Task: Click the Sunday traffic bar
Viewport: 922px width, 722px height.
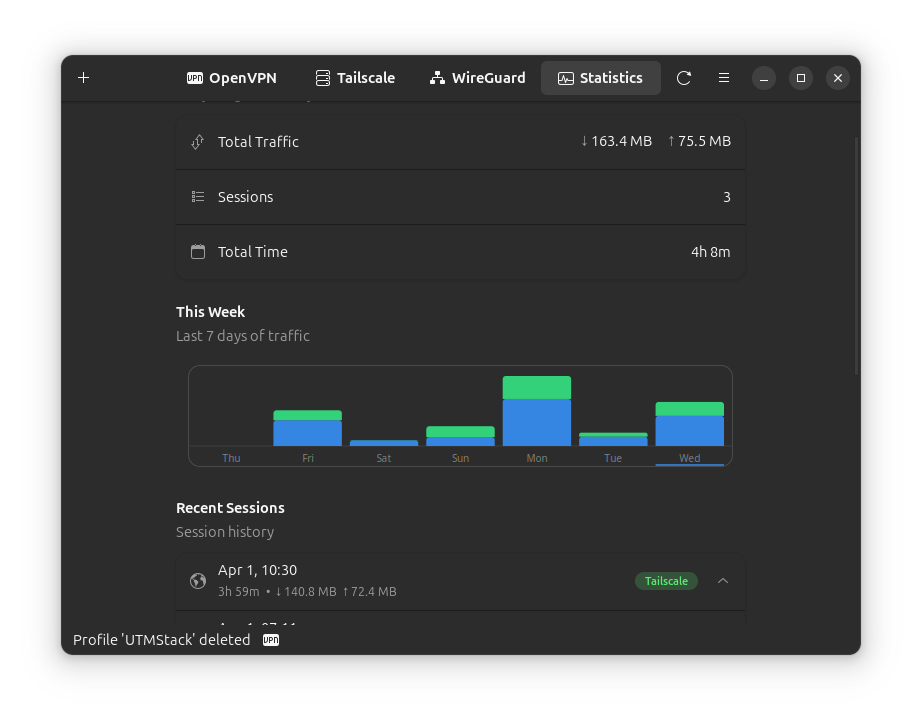Action: [x=460, y=436]
